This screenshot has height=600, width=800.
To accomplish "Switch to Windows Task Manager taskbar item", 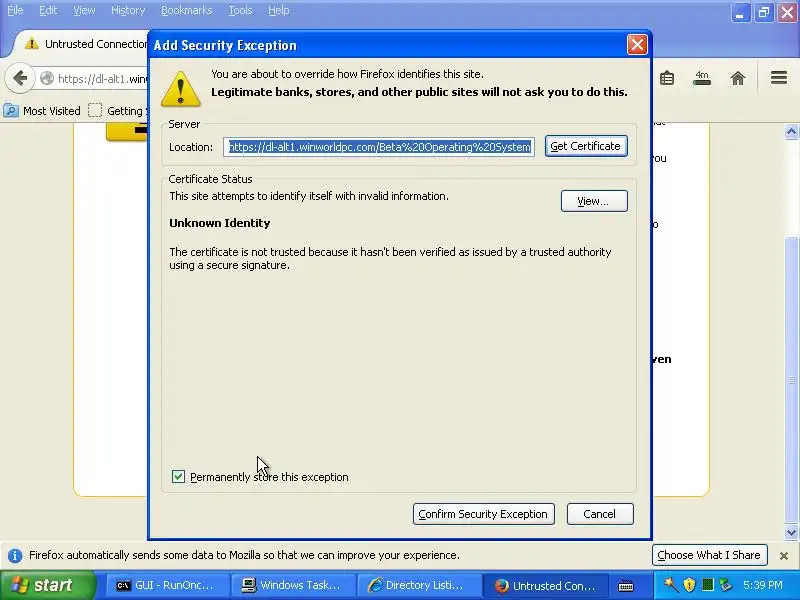I will coord(292,586).
